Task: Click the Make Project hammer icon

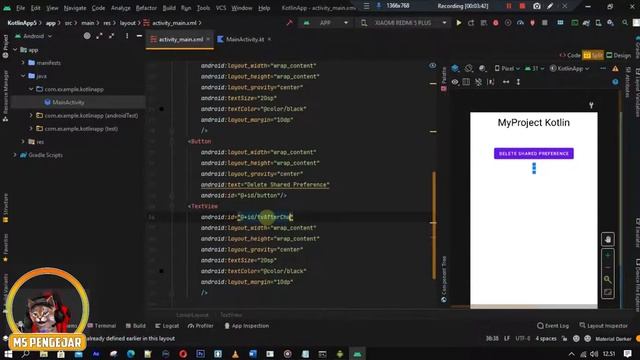Action: (x=289, y=23)
